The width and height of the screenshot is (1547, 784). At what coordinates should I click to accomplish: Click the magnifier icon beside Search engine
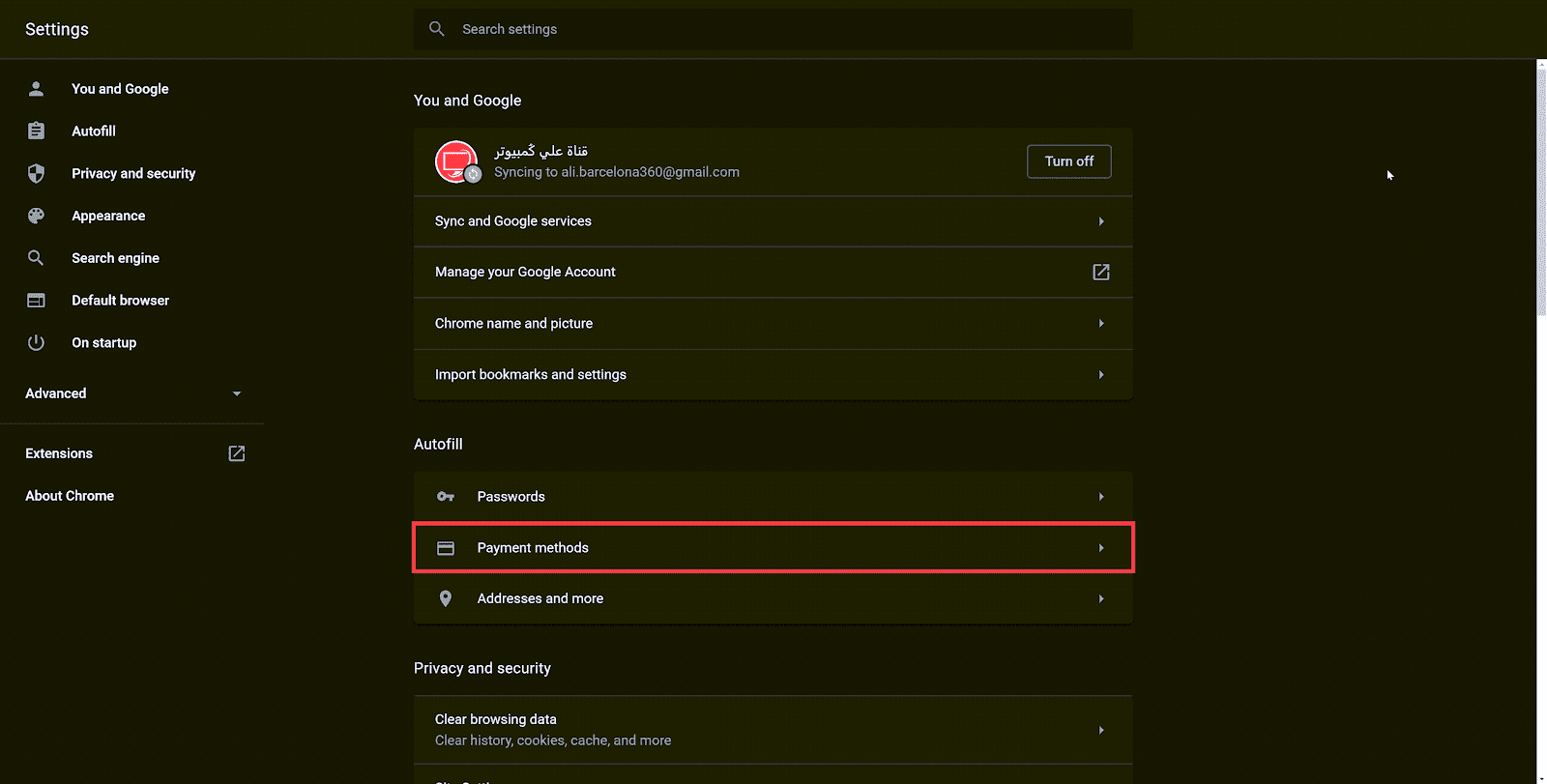(36, 258)
